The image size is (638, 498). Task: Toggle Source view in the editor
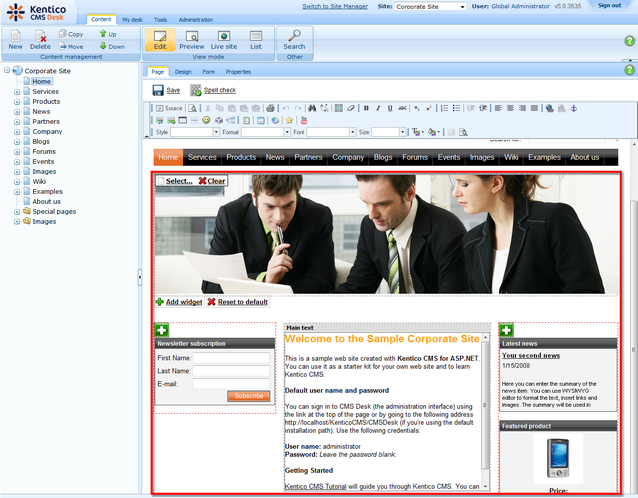coord(169,108)
